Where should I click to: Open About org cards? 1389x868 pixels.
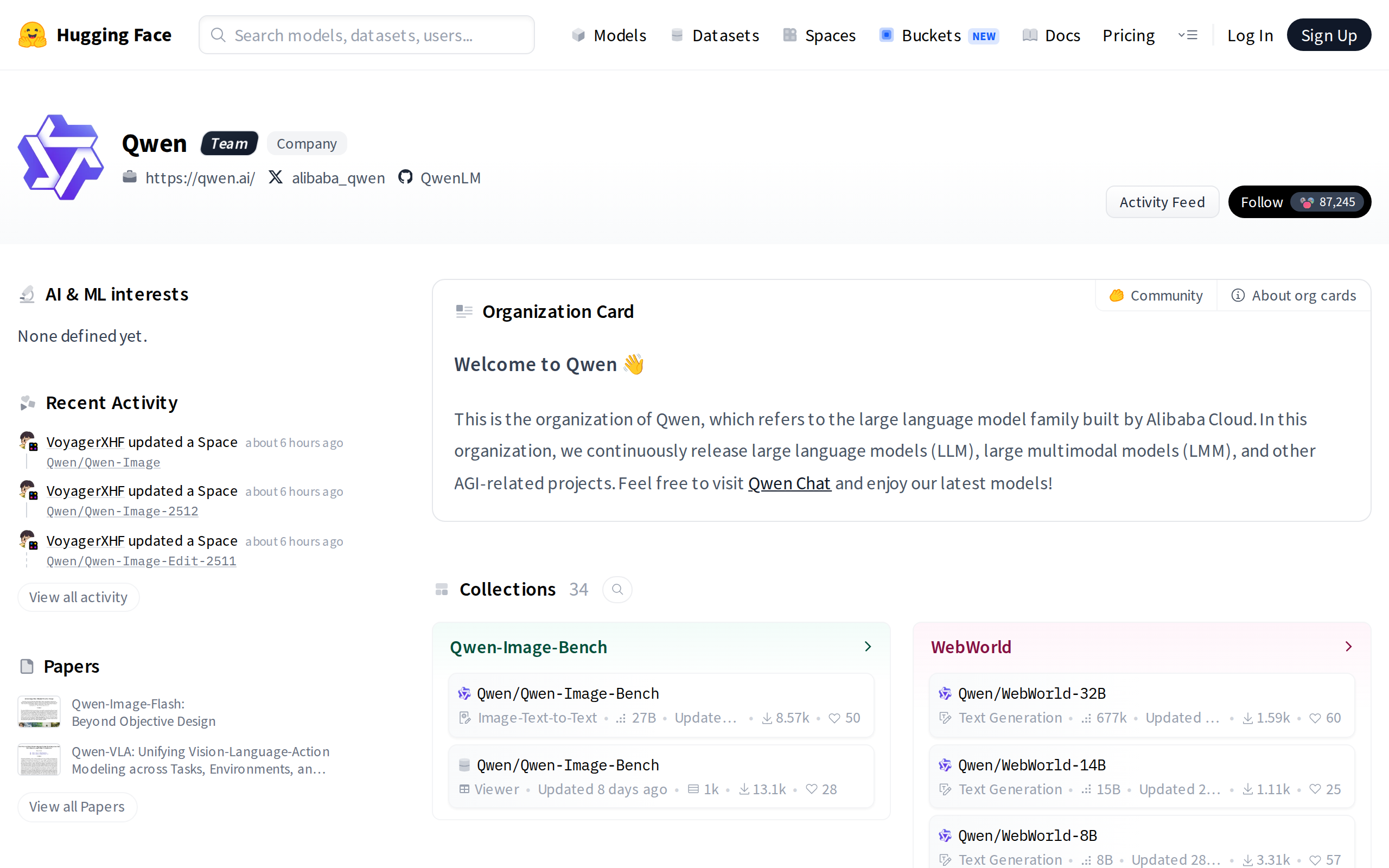(x=1294, y=296)
